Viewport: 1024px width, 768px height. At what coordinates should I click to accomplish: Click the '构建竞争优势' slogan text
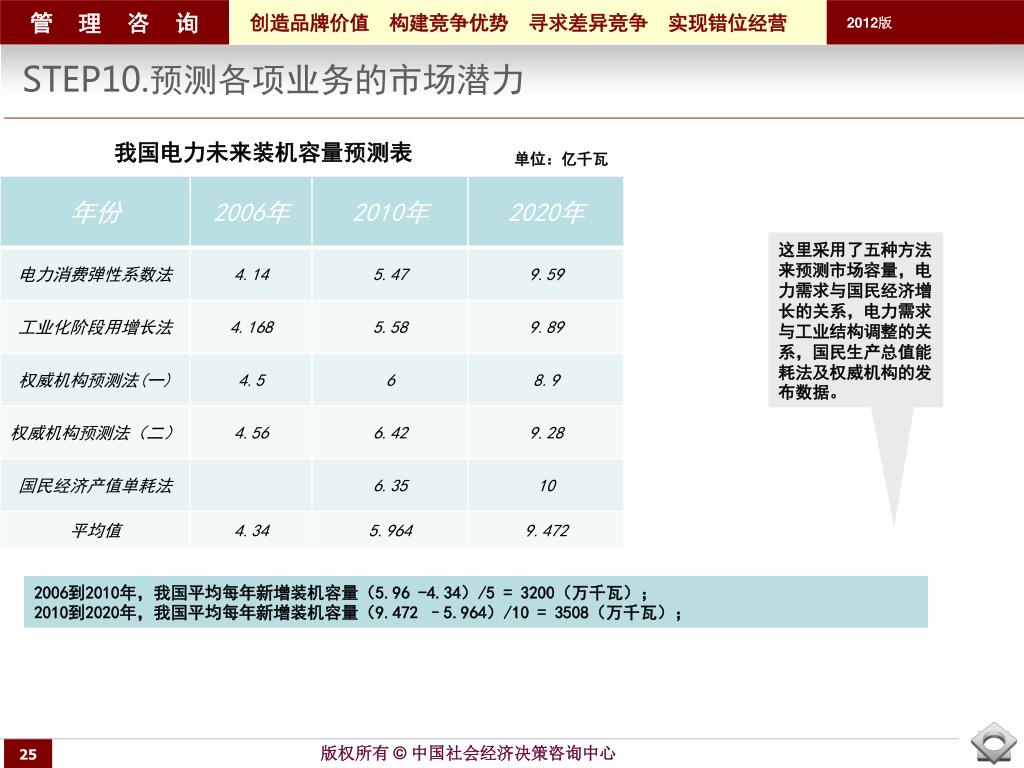click(x=449, y=23)
